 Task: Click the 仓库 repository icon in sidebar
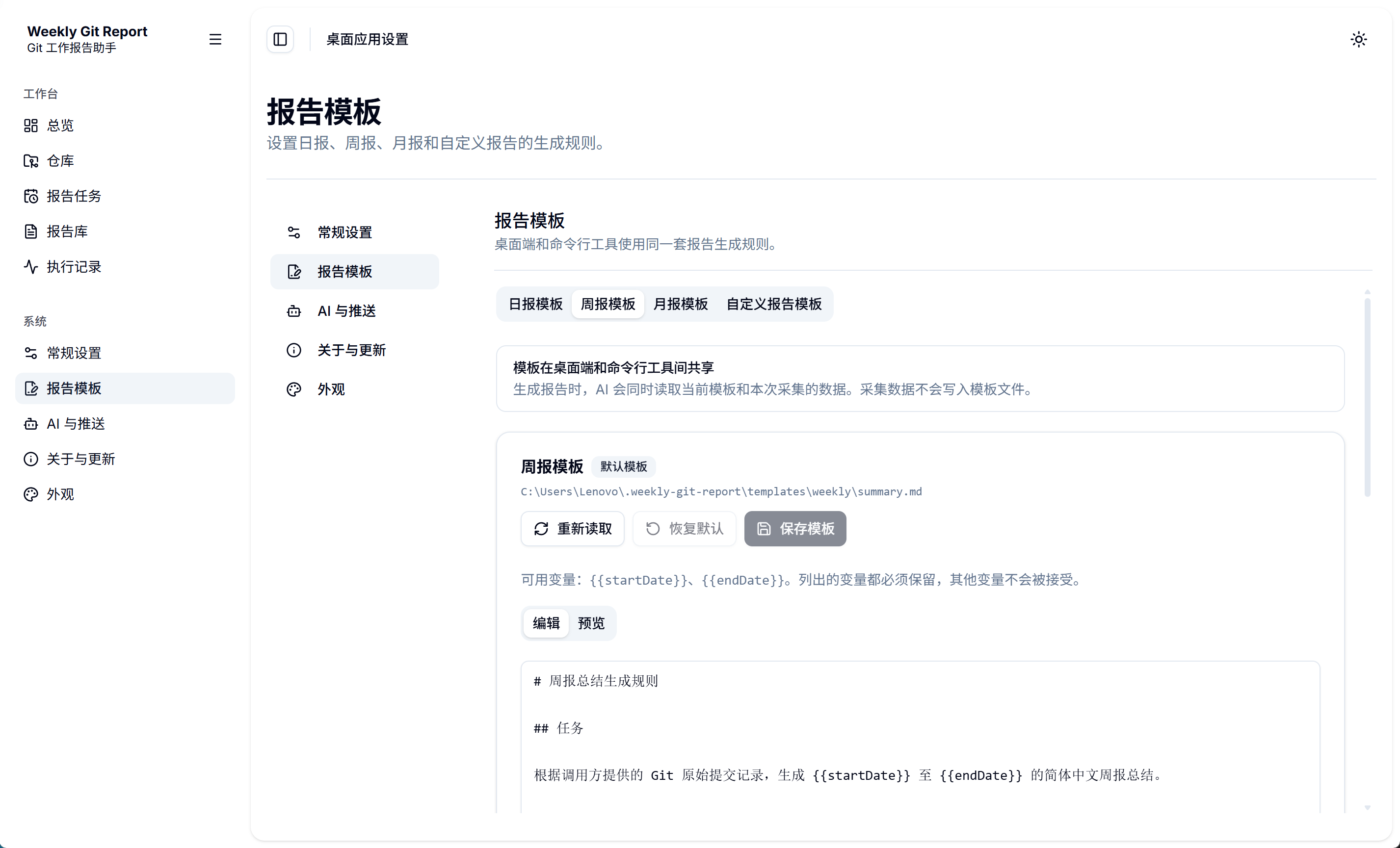(31, 161)
